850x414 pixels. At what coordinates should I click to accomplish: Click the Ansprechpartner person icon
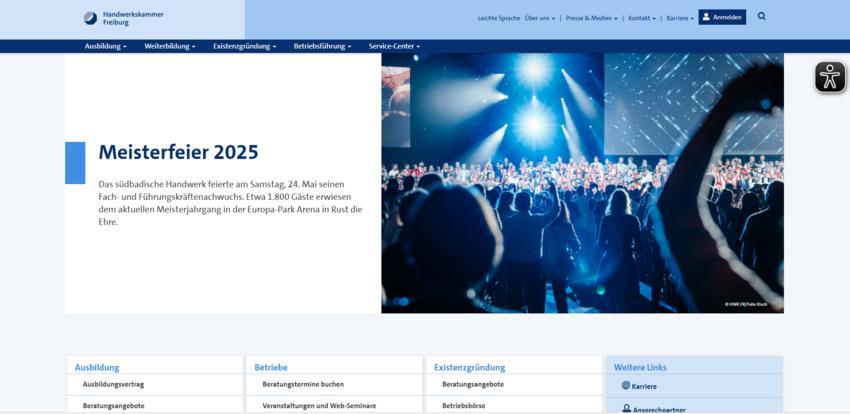coord(627,409)
